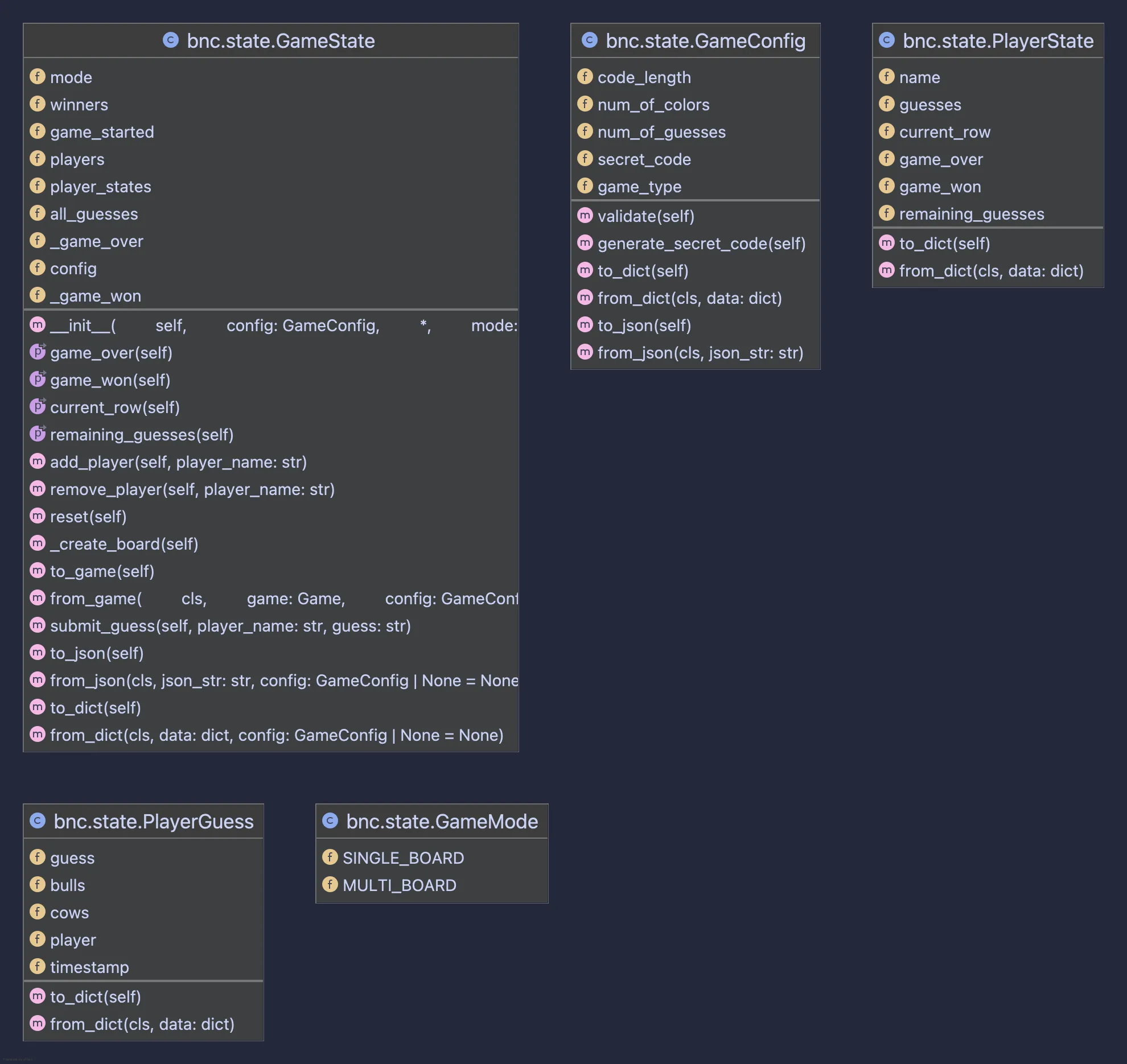Viewport: 1127px width, 1064px height.
Task: Select the guesses field in PlayerState
Action: [x=930, y=105]
